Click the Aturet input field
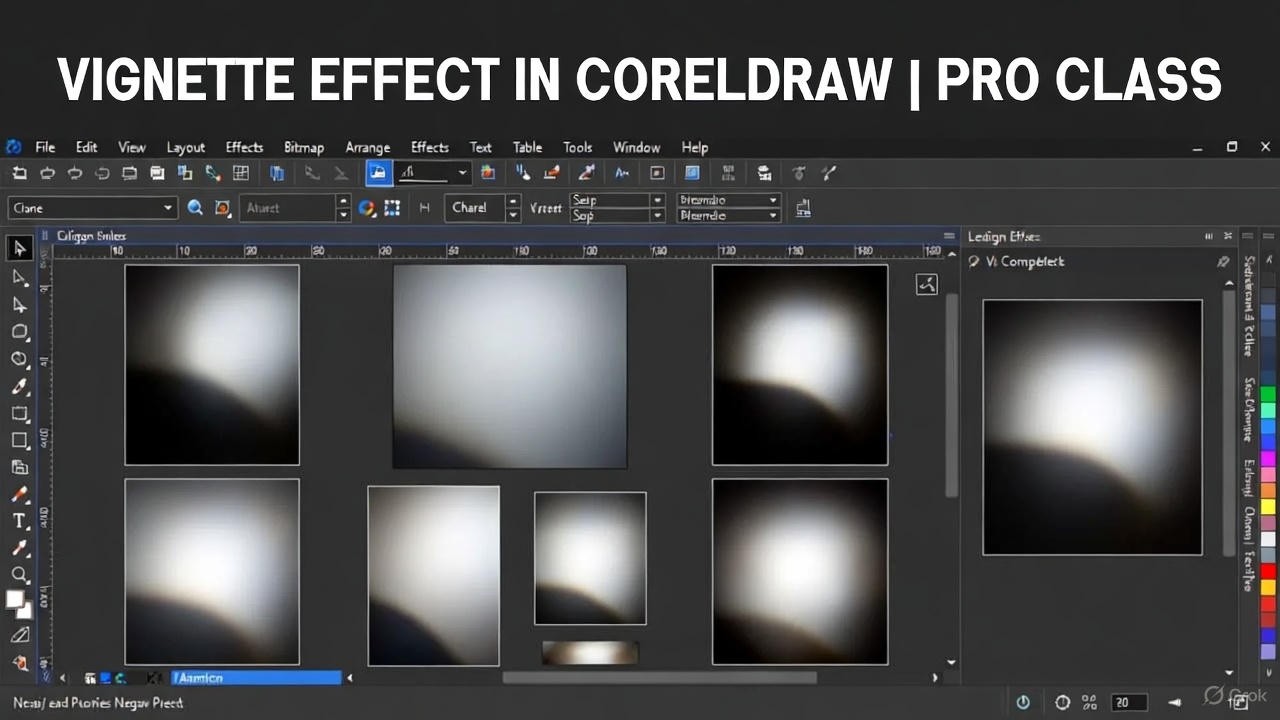 point(288,208)
